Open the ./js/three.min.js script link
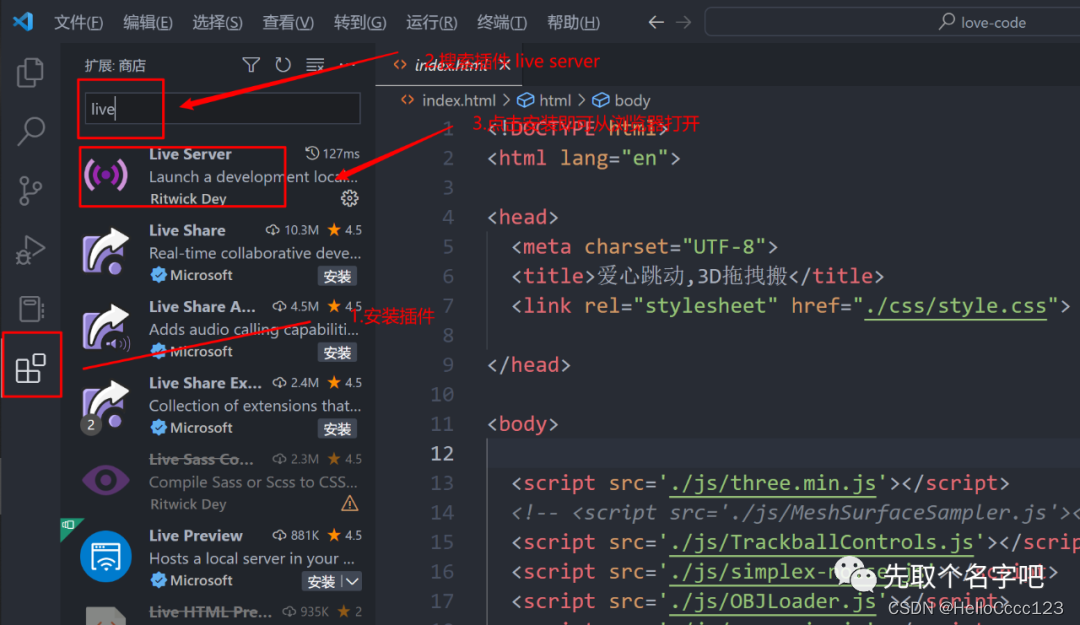The image size is (1080, 625). (x=773, y=483)
